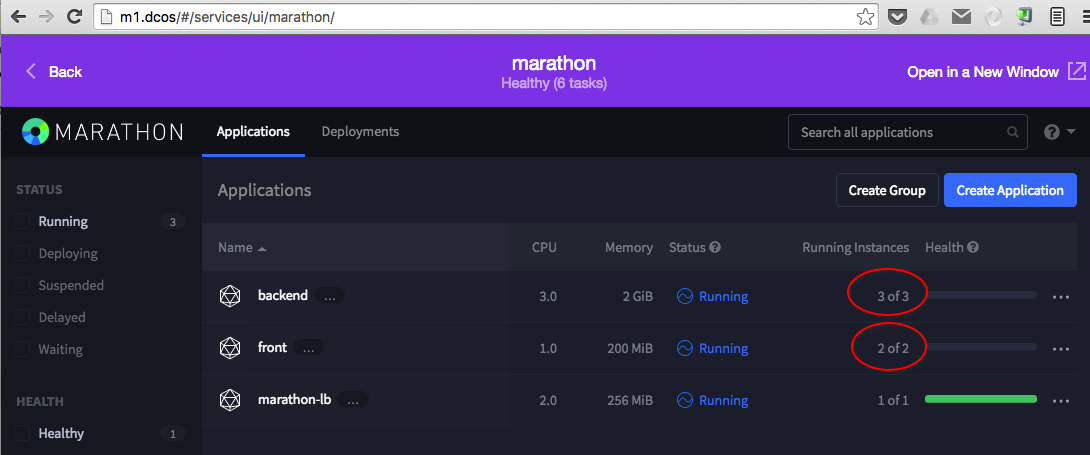Show Status column help tooltip

point(715,247)
